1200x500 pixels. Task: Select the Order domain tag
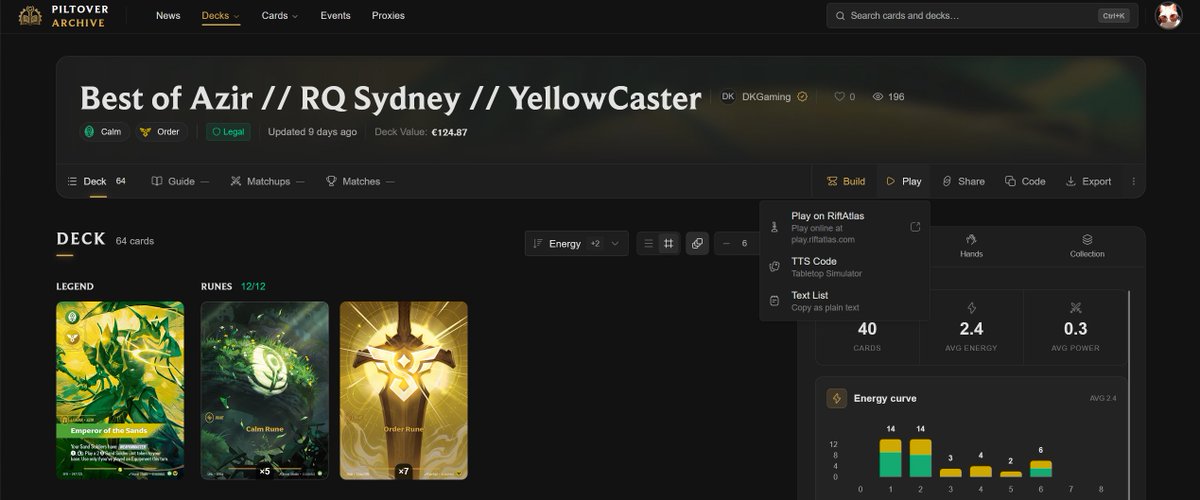click(160, 132)
